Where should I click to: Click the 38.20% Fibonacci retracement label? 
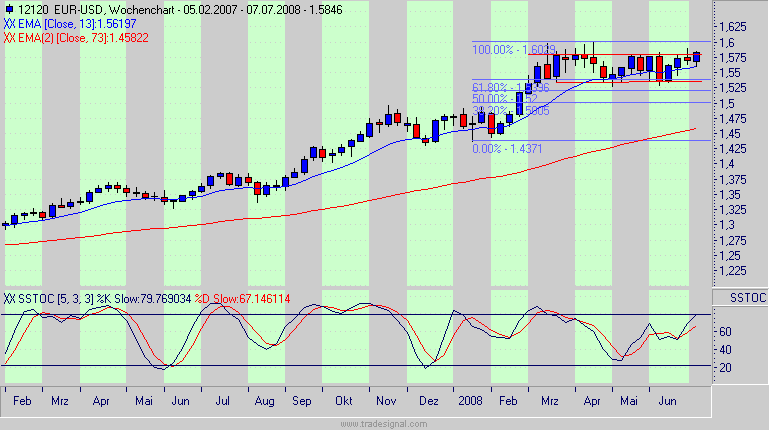[511, 111]
